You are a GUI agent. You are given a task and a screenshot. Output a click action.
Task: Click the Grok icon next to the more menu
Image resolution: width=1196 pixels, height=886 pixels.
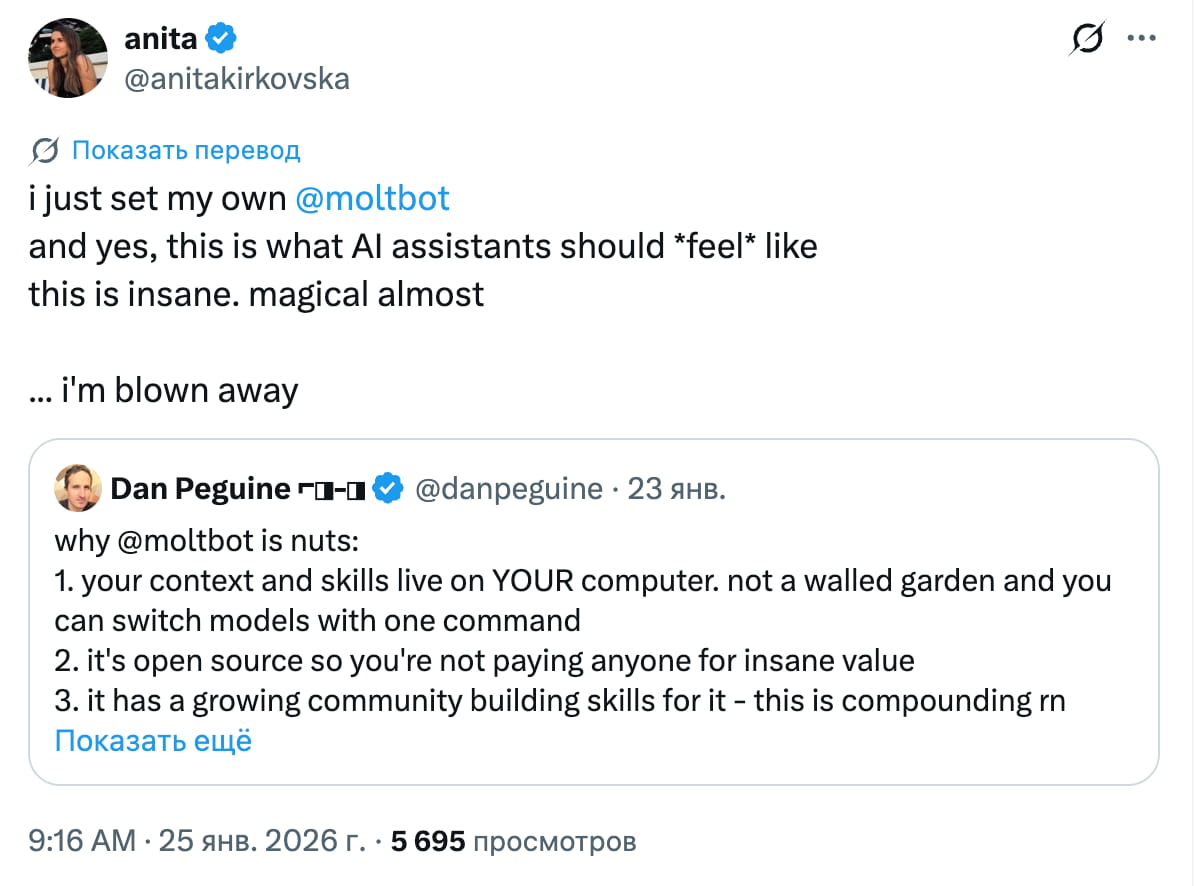[1088, 38]
